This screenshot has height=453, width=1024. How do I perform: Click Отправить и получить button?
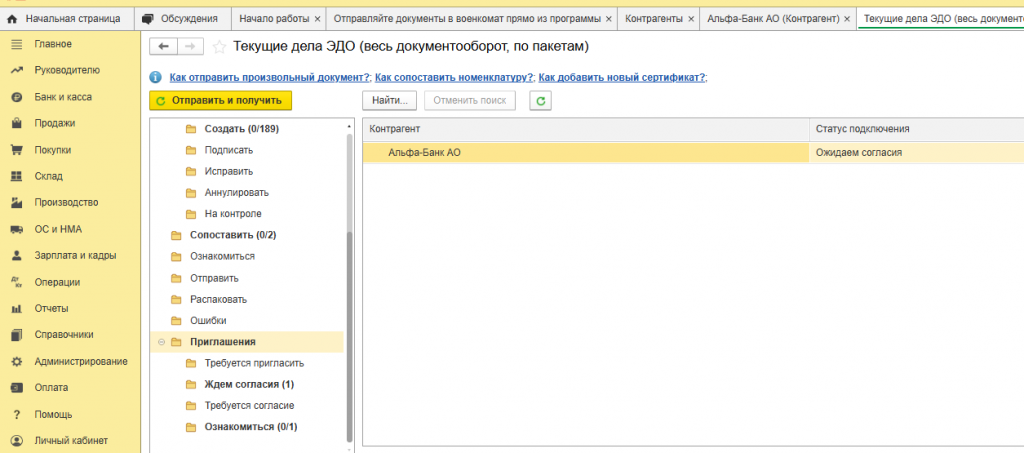[220, 101]
